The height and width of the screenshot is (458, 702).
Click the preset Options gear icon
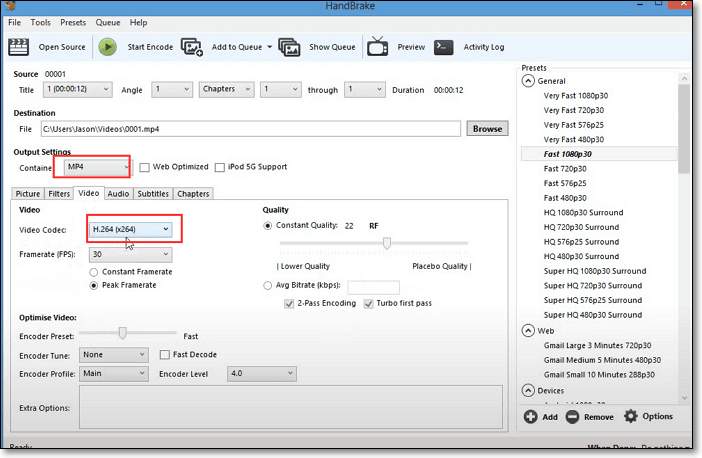[x=631, y=416]
